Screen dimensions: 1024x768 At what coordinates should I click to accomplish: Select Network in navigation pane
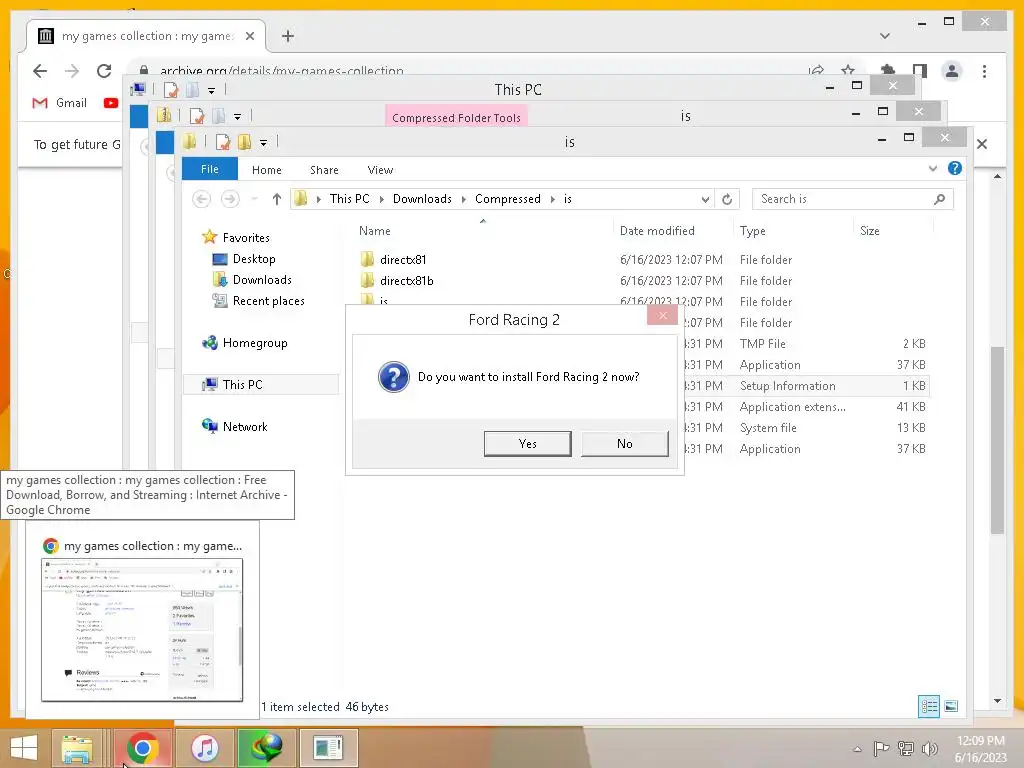pos(245,426)
